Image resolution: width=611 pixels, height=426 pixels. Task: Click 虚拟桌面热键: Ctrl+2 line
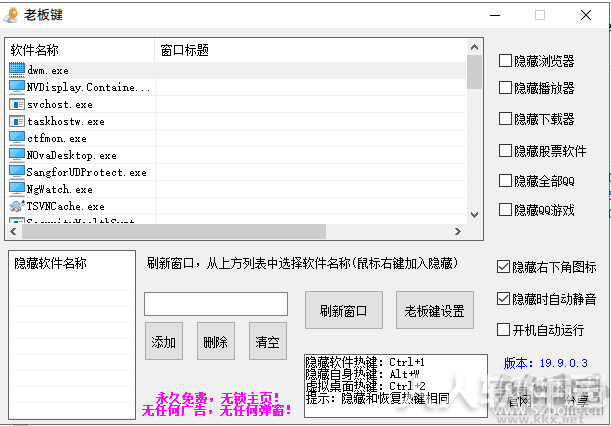tap(366, 386)
